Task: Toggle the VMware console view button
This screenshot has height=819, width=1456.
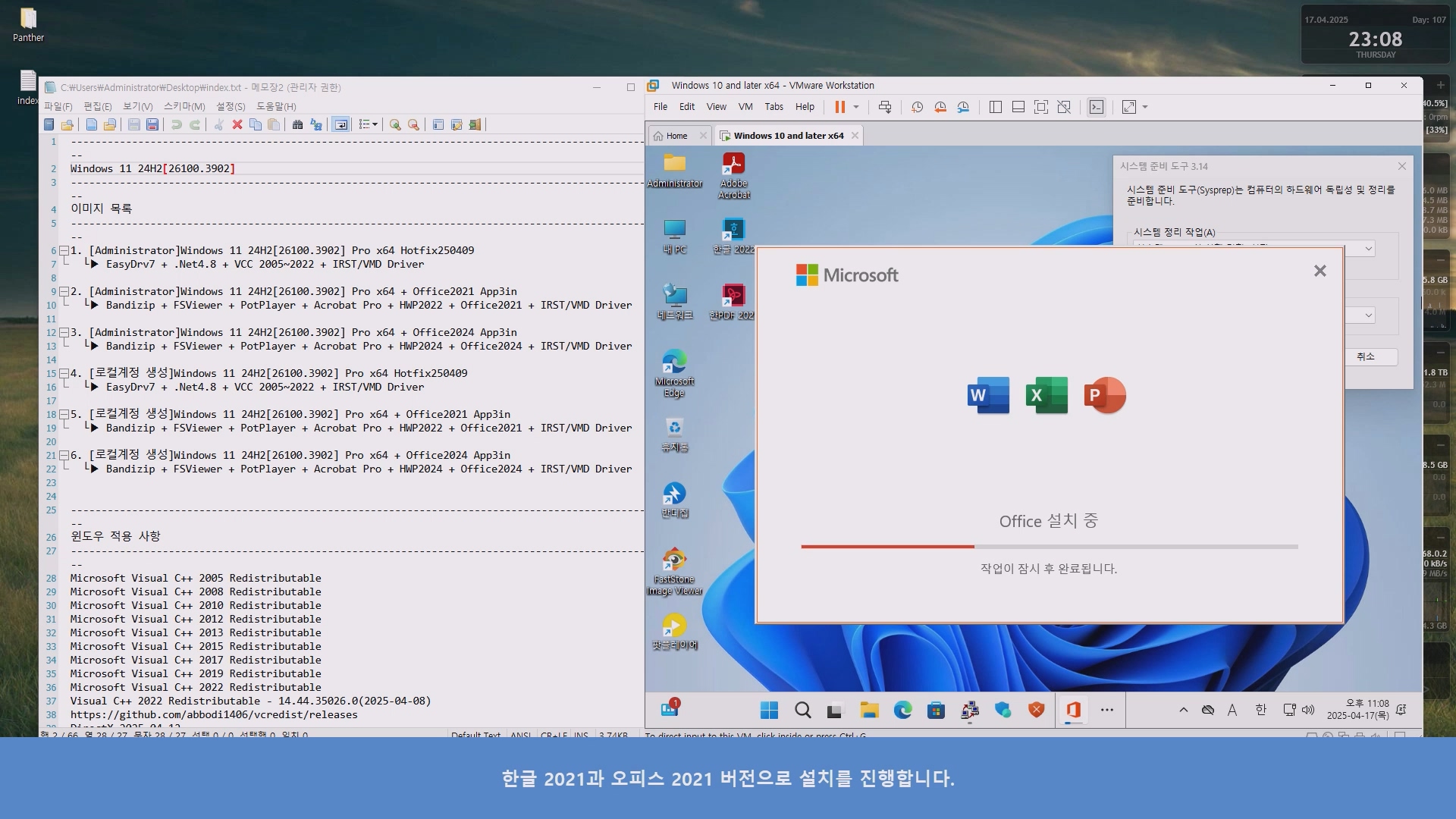Action: 1097,107
